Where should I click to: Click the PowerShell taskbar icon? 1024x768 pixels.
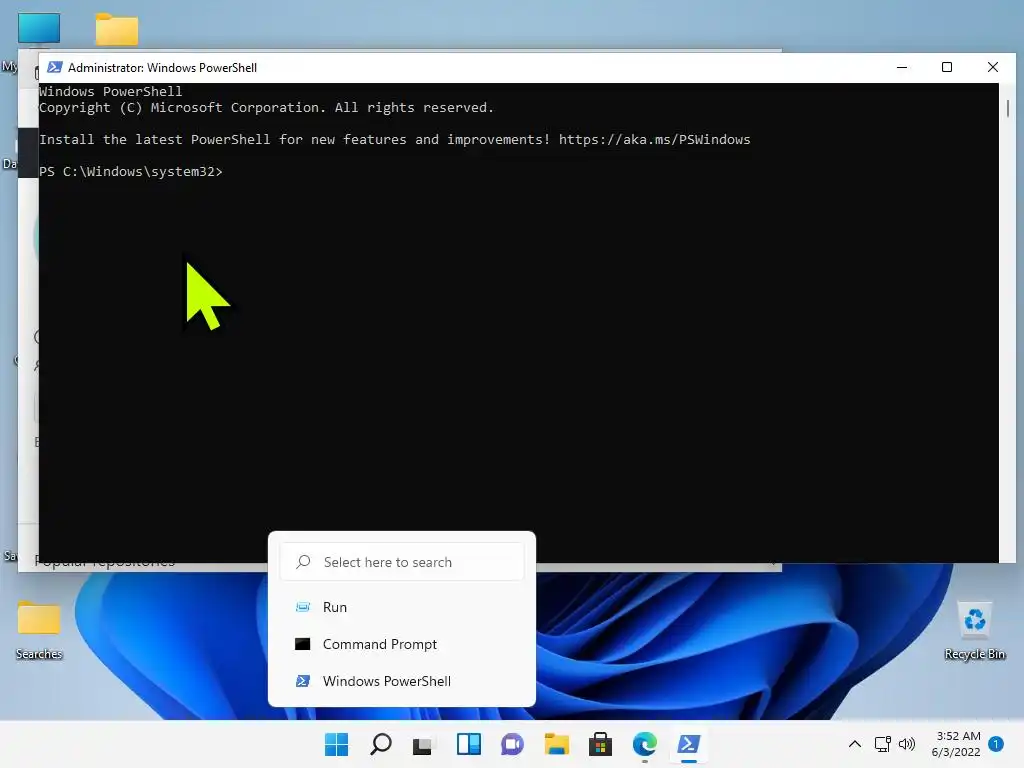tap(688, 744)
